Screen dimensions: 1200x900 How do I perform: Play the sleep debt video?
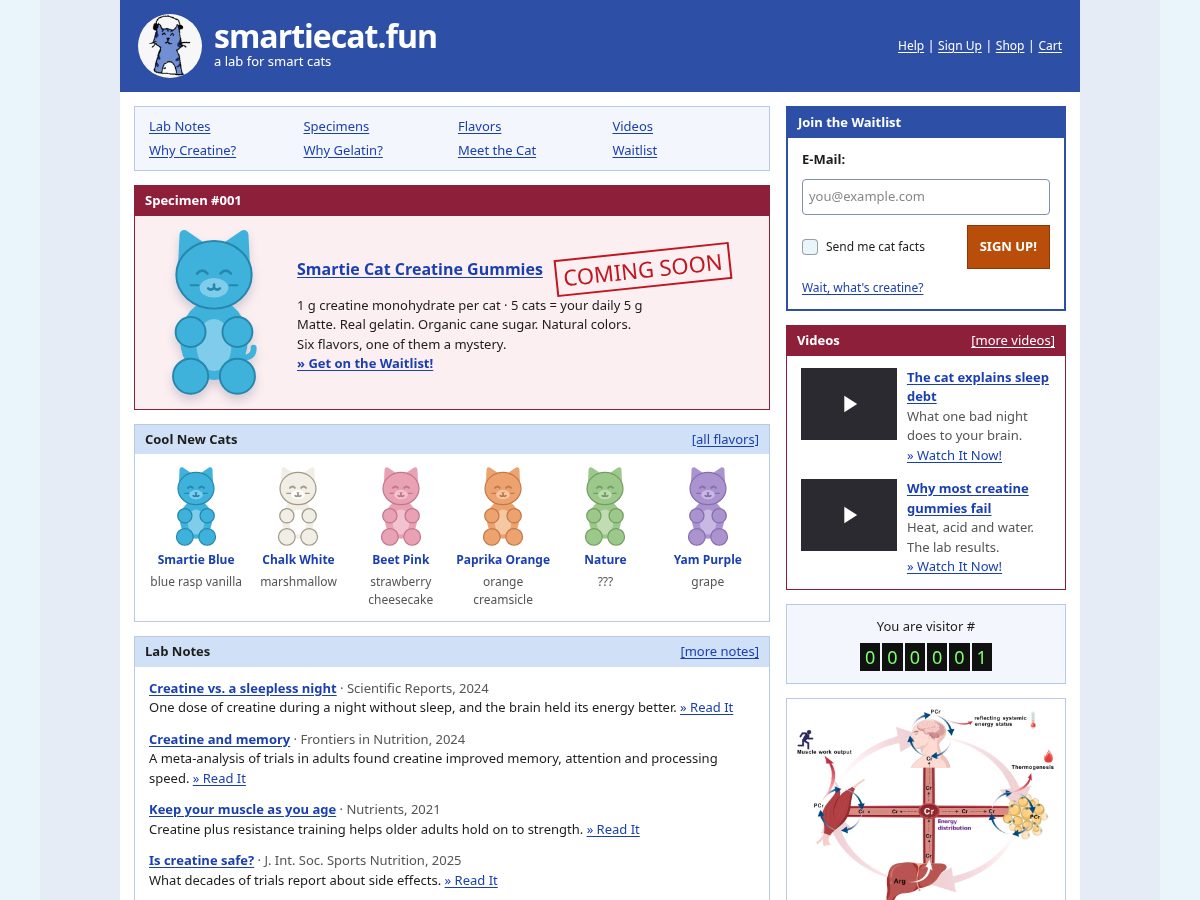coord(849,404)
